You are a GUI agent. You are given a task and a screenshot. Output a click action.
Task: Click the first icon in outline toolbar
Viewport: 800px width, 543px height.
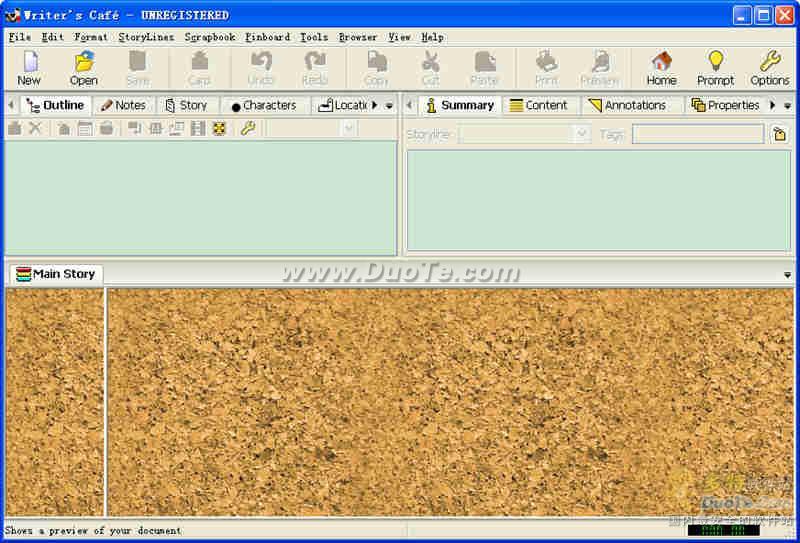(x=15, y=129)
